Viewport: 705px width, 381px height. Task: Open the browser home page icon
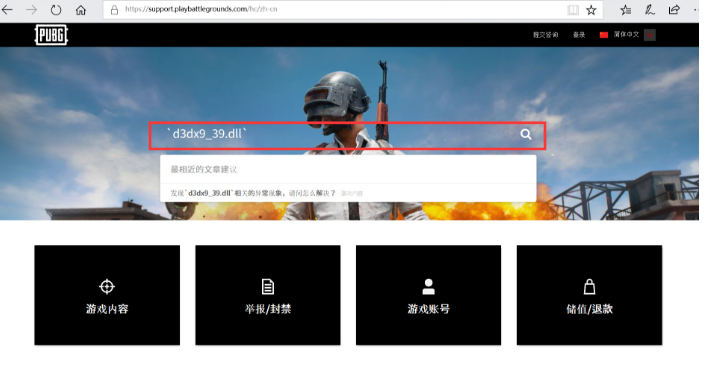coord(80,9)
